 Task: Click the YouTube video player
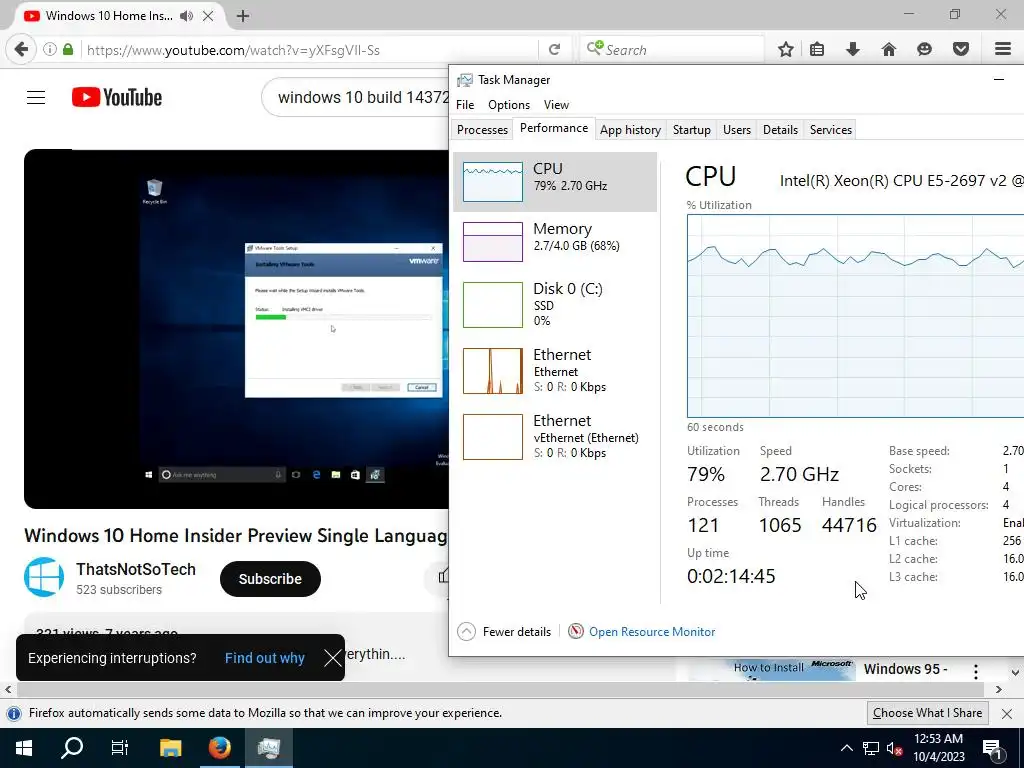point(236,328)
